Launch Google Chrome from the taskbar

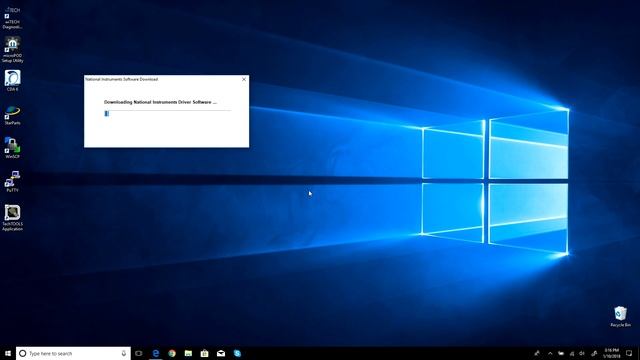[172, 353]
